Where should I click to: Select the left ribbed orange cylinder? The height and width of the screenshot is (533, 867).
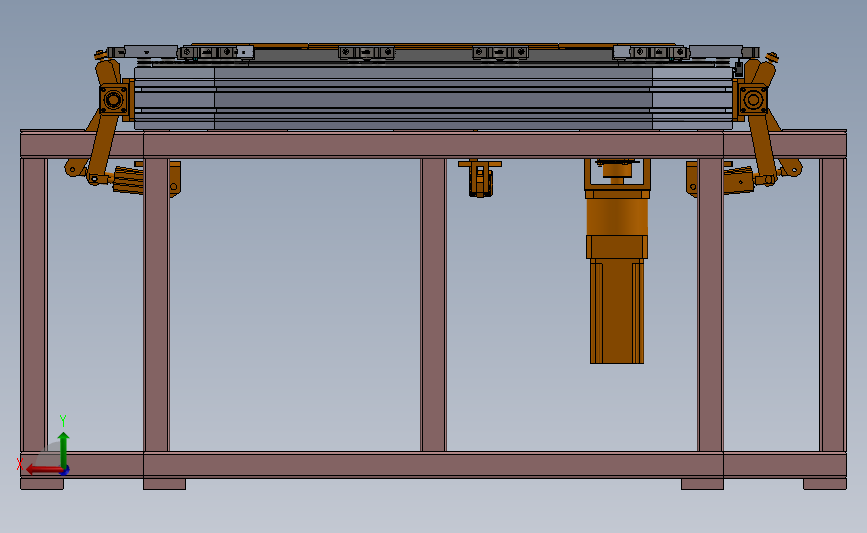[x=128, y=180]
